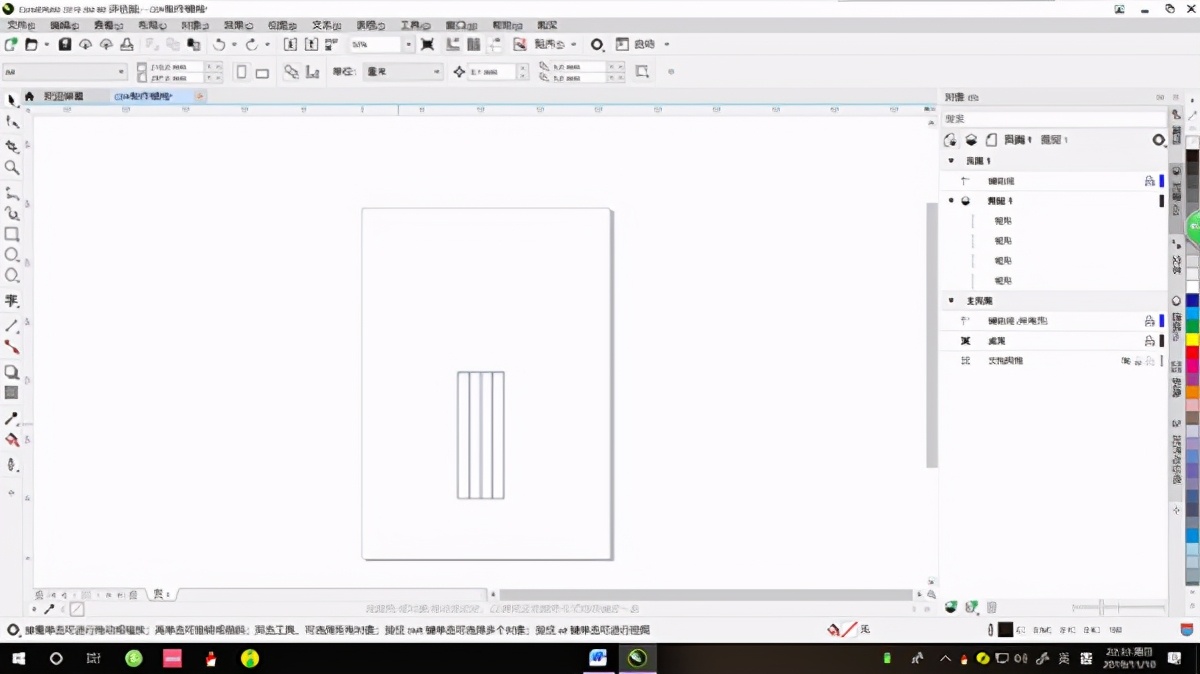1200x674 pixels.
Task: Lock the grid layer in Objects docker
Action: pos(1150,340)
